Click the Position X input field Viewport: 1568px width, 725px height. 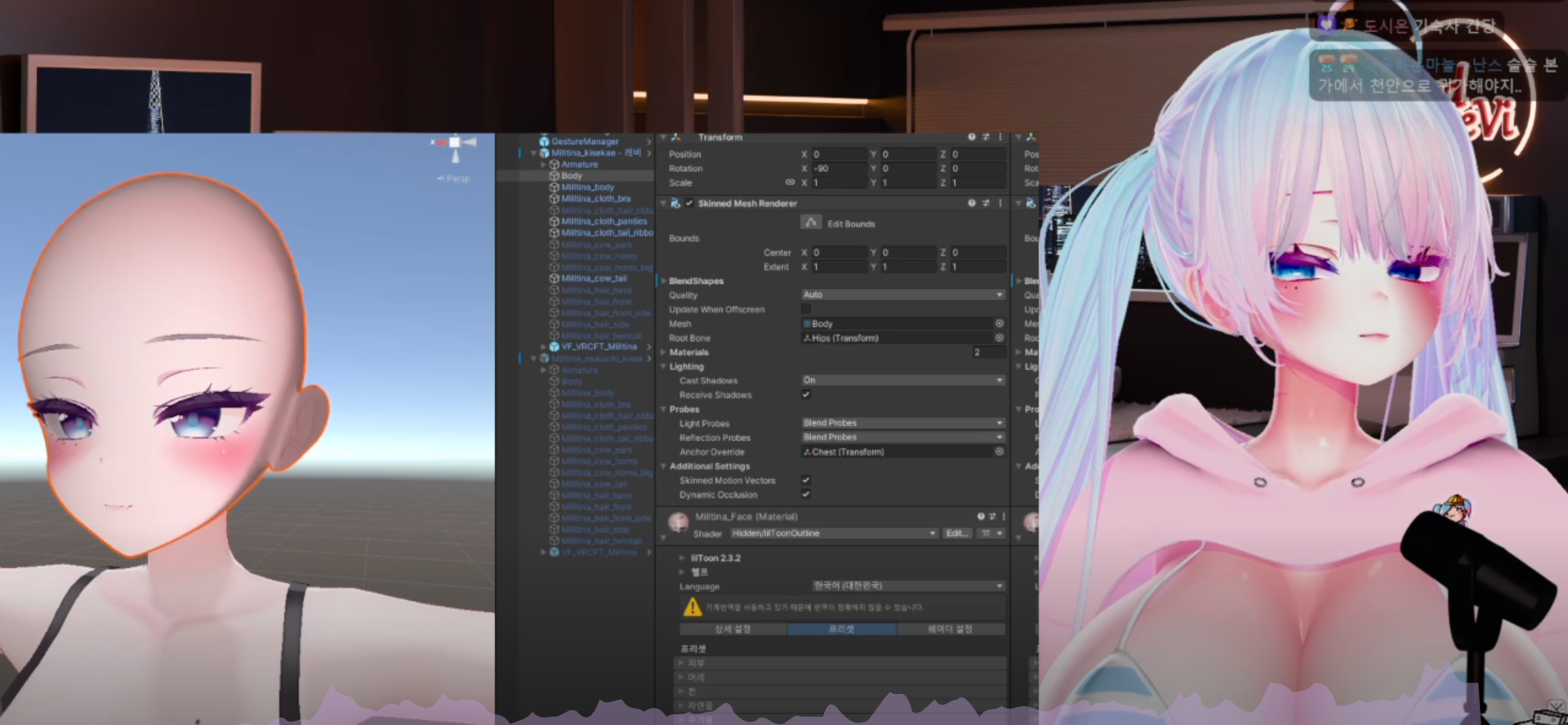pyautogui.click(x=840, y=154)
